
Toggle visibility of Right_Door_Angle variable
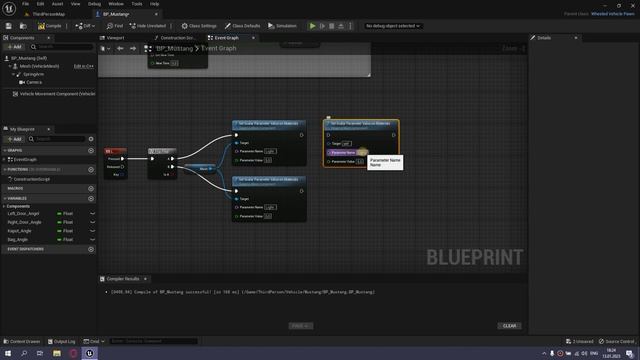pos(93,222)
